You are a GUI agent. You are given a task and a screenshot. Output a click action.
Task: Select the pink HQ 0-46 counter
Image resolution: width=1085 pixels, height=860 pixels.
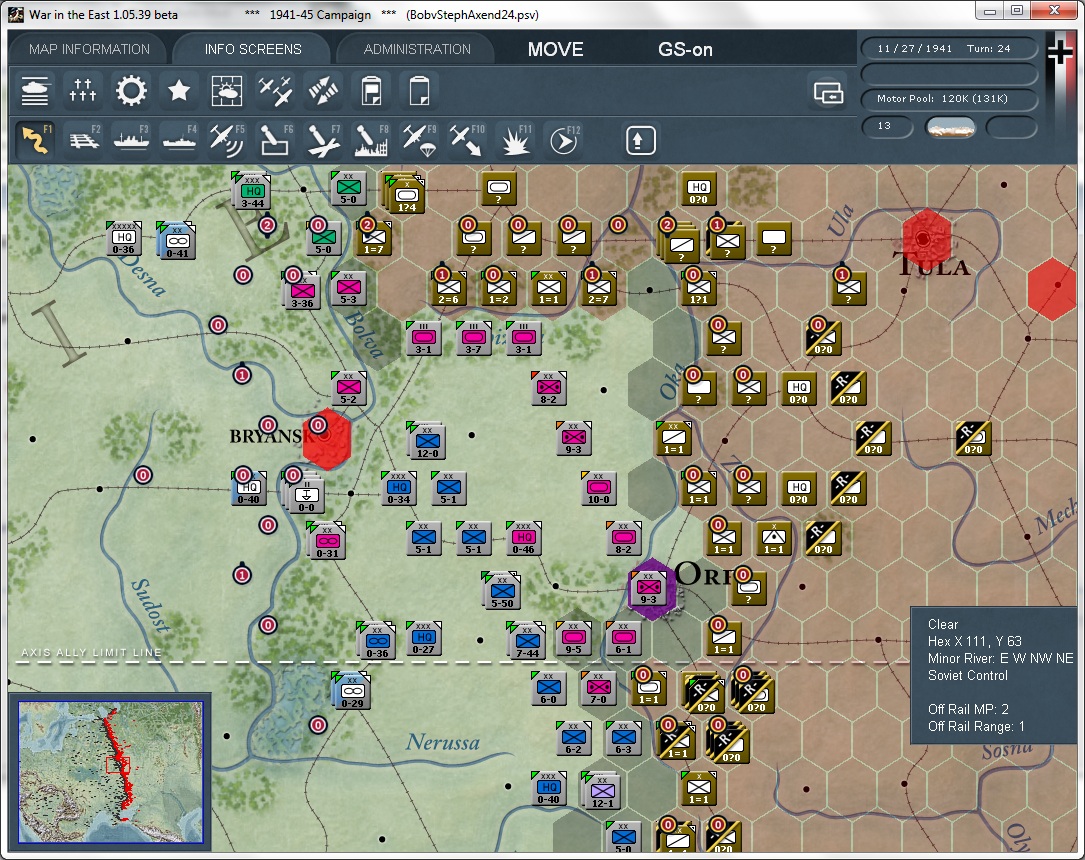524,538
